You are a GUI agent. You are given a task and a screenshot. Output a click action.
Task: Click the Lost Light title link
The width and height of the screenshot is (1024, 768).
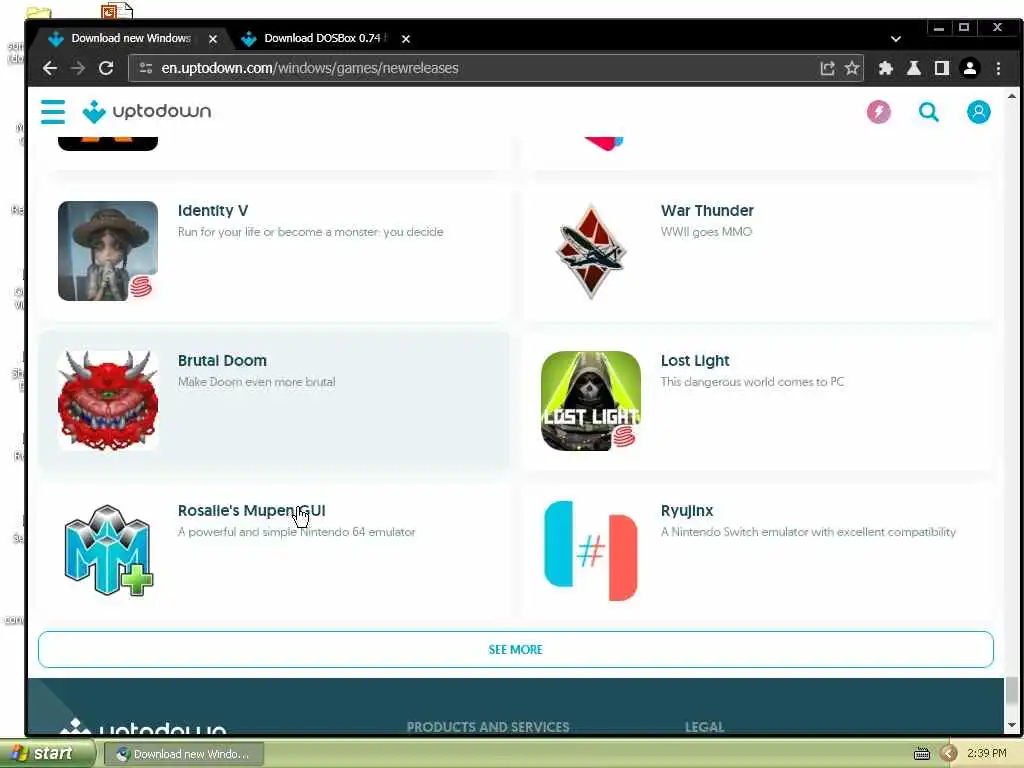coord(695,360)
